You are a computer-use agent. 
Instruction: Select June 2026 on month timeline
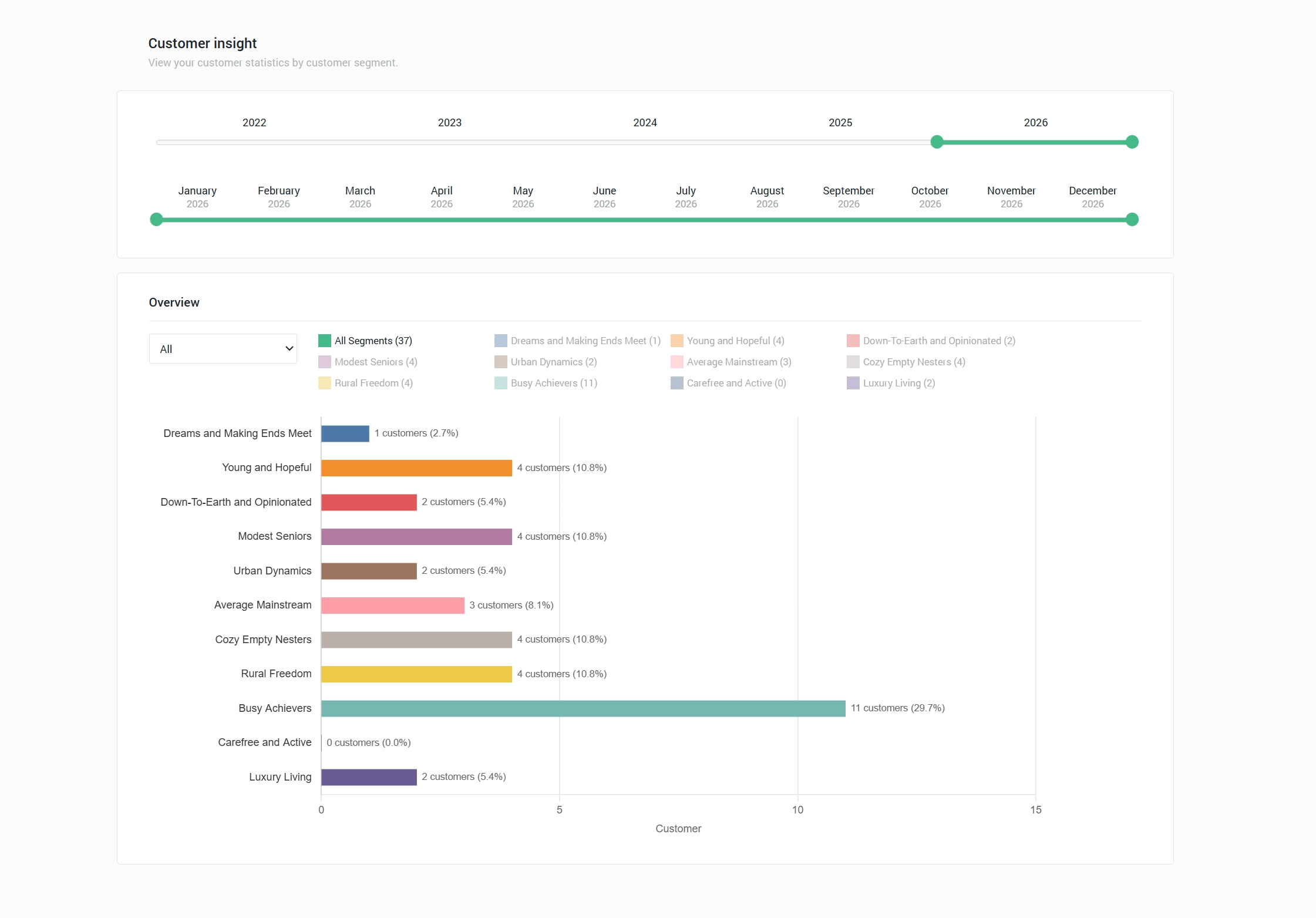pyautogui.click(x=604, y=197)
